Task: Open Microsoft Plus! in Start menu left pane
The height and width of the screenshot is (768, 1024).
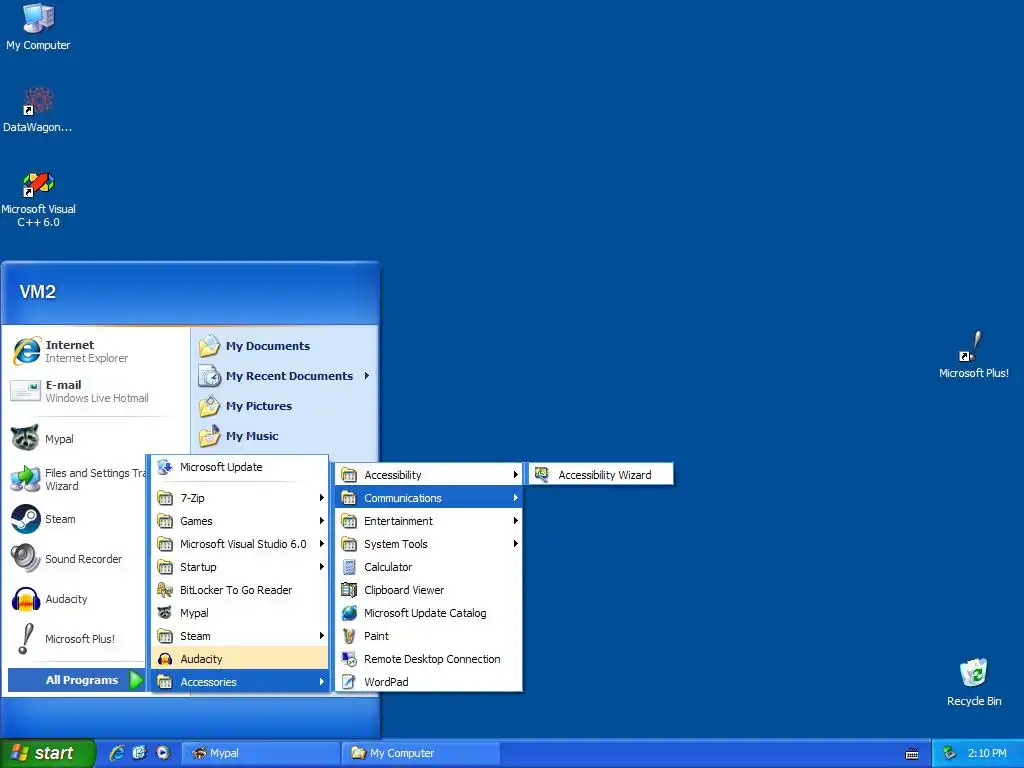Action: [x=77, y=639]
